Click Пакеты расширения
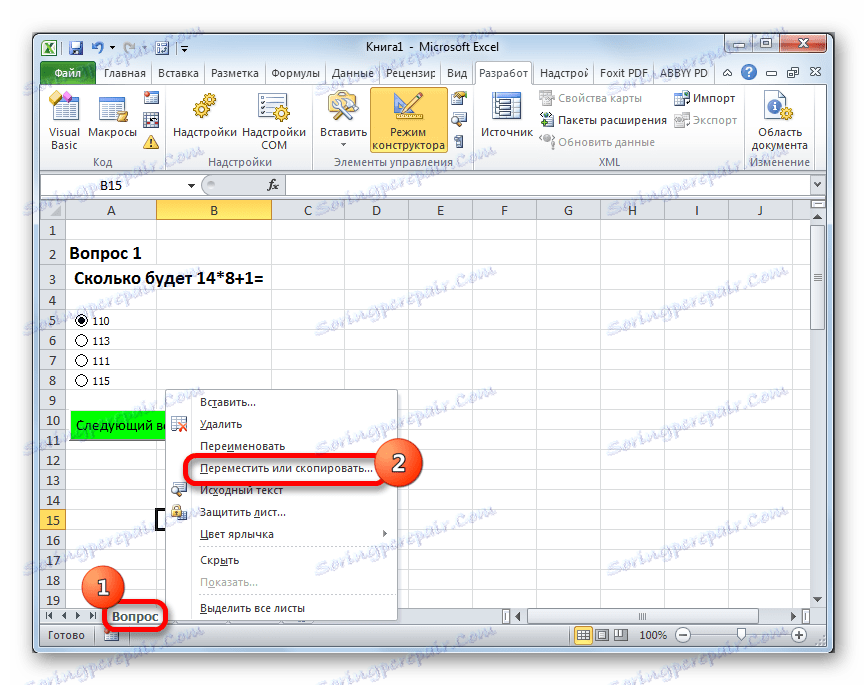This screenshot has width=867, height=685. pyautogui.click(x=603, y=120)
